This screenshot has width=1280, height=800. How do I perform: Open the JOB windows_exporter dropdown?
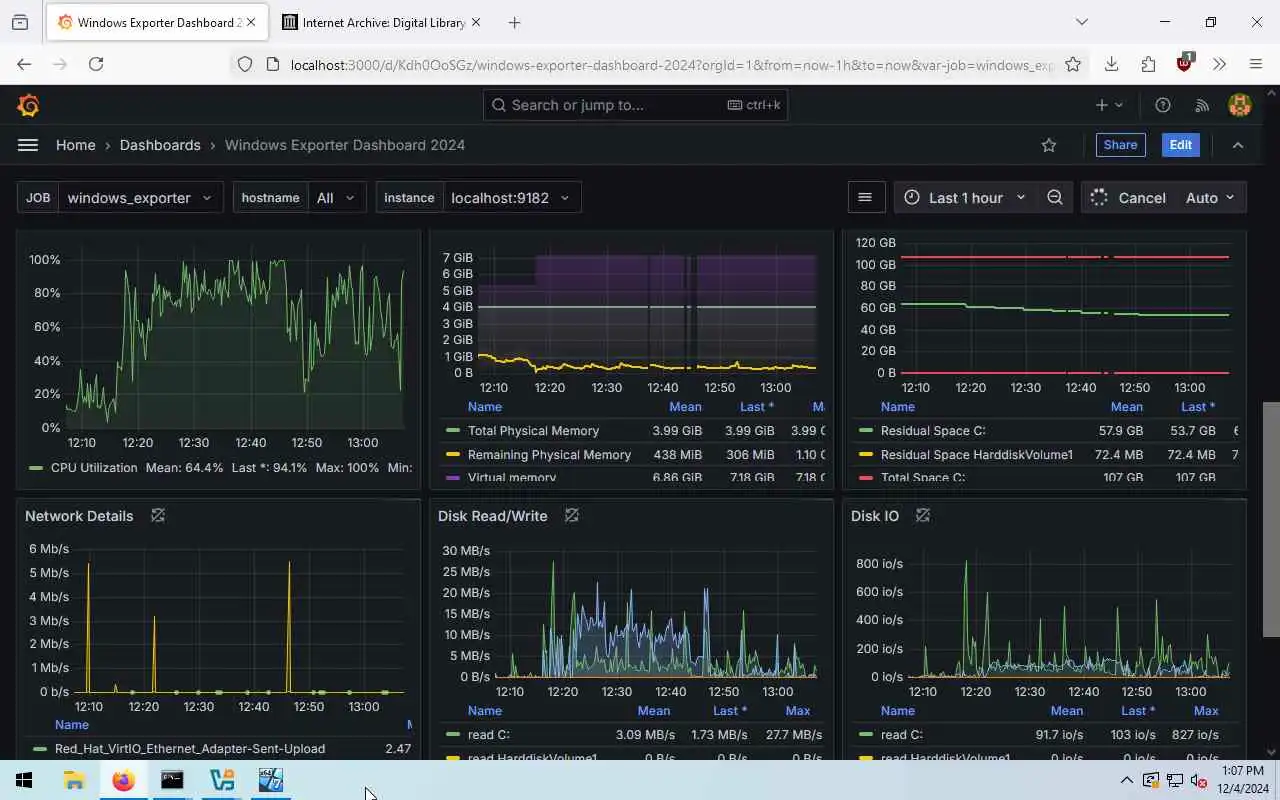point(141,198)
